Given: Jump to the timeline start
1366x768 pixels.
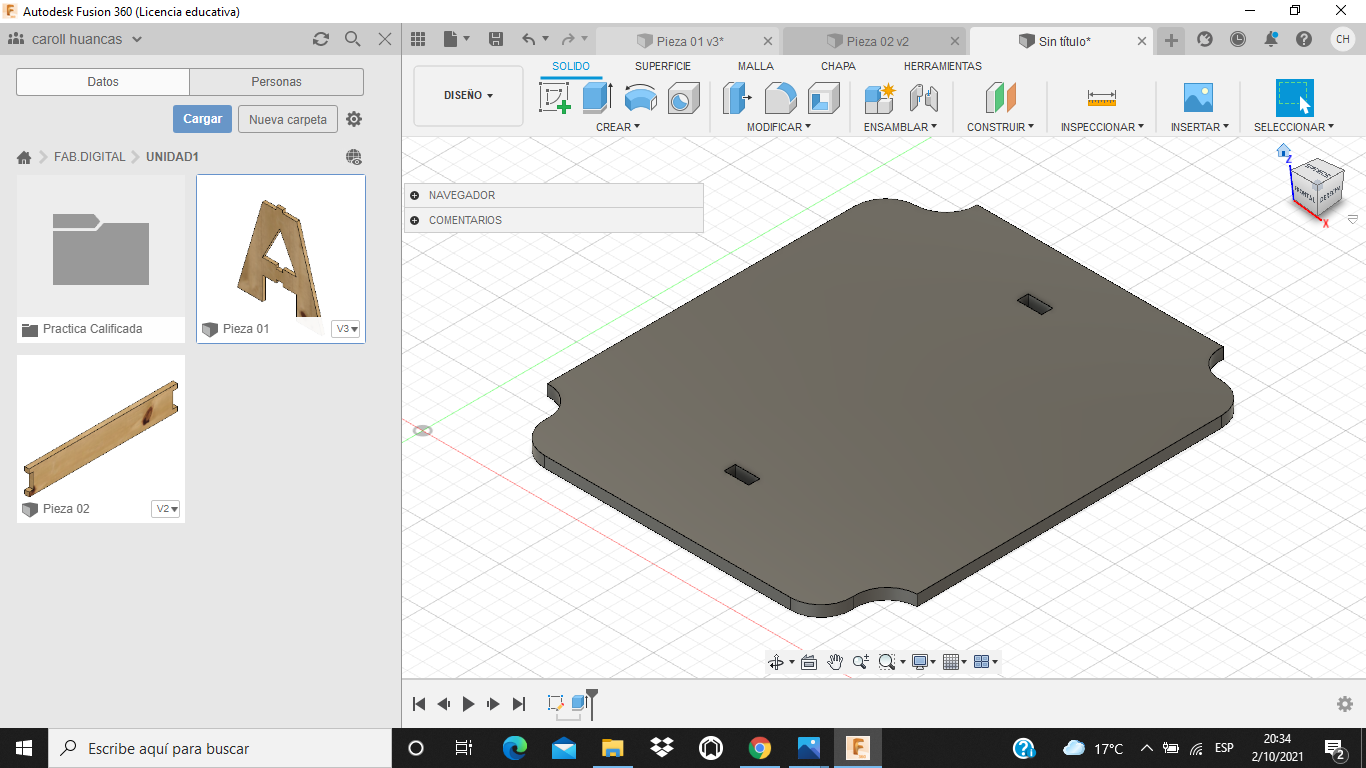Looking at the screenshot, I should tap(420, 704).
